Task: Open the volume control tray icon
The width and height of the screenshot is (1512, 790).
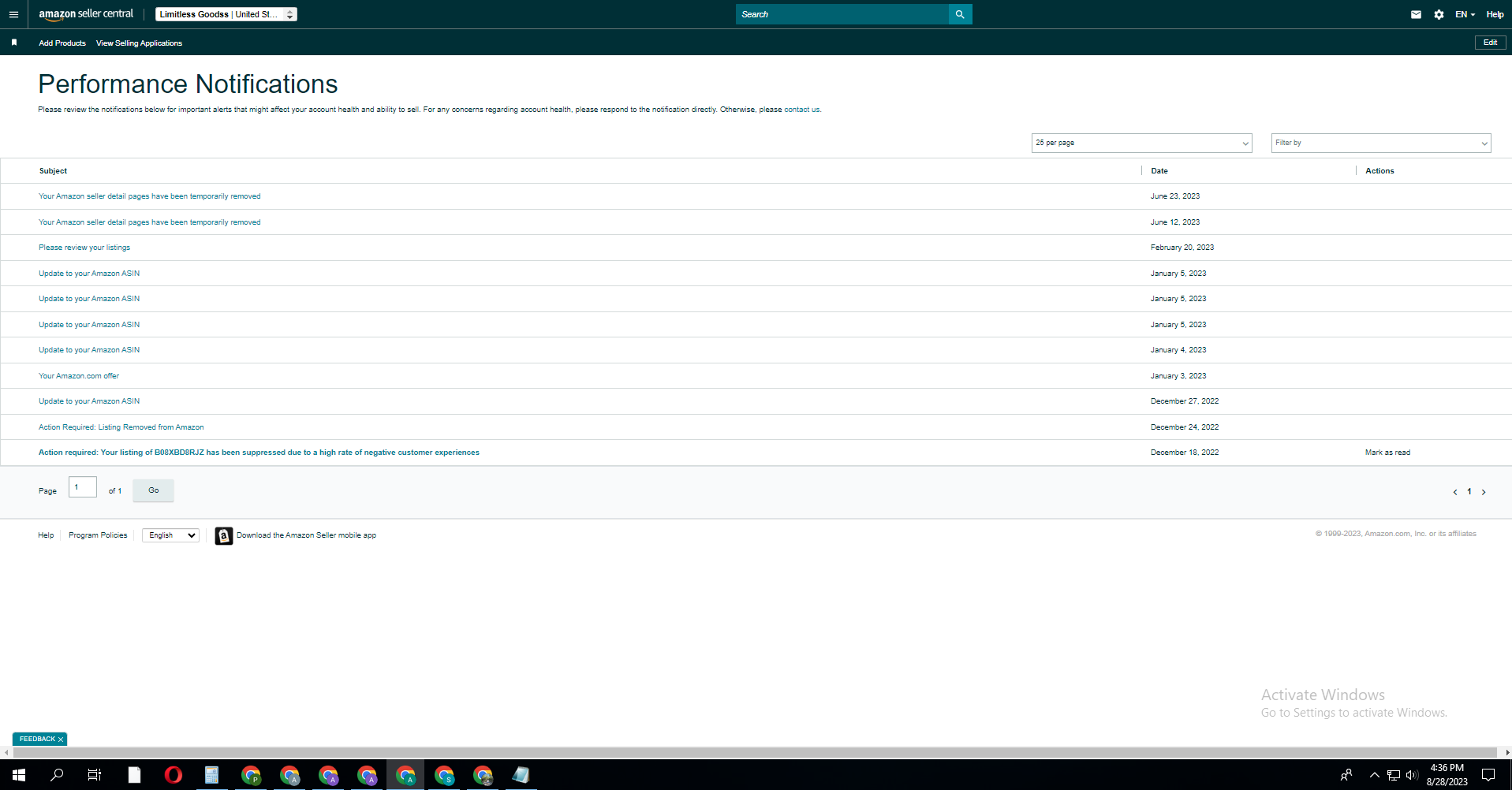Action: 1412,775
